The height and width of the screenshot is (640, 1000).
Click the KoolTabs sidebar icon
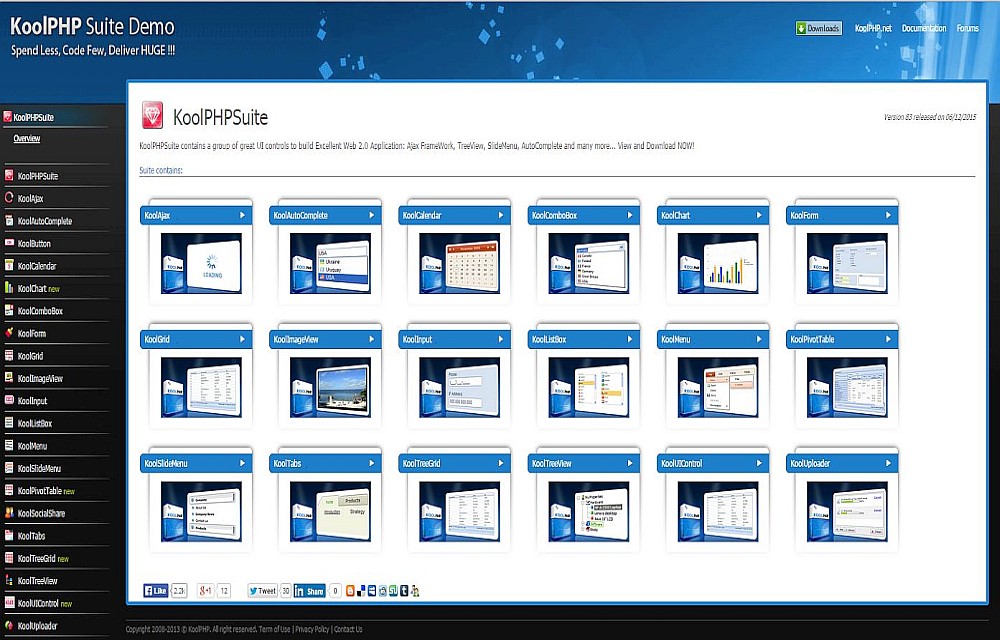coord(9,535)
